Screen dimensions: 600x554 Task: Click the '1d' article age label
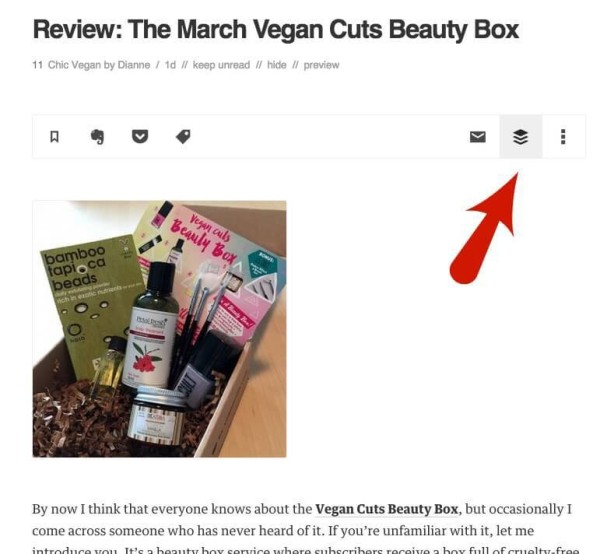coord(170,65)
